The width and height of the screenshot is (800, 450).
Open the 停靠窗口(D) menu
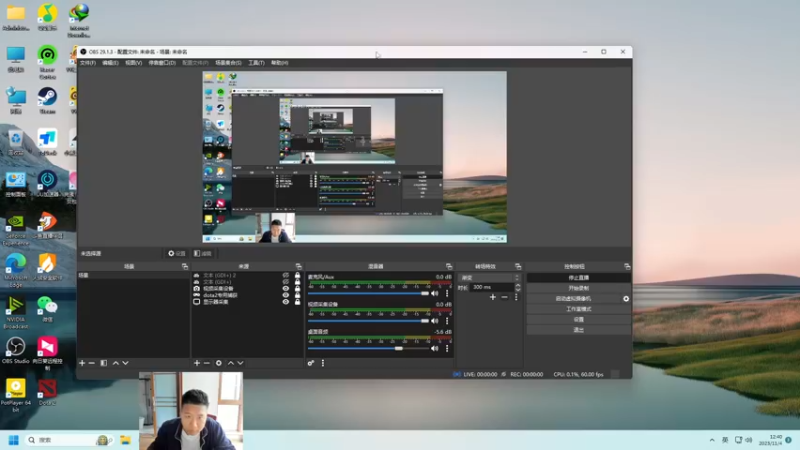[x=162, y=63]
